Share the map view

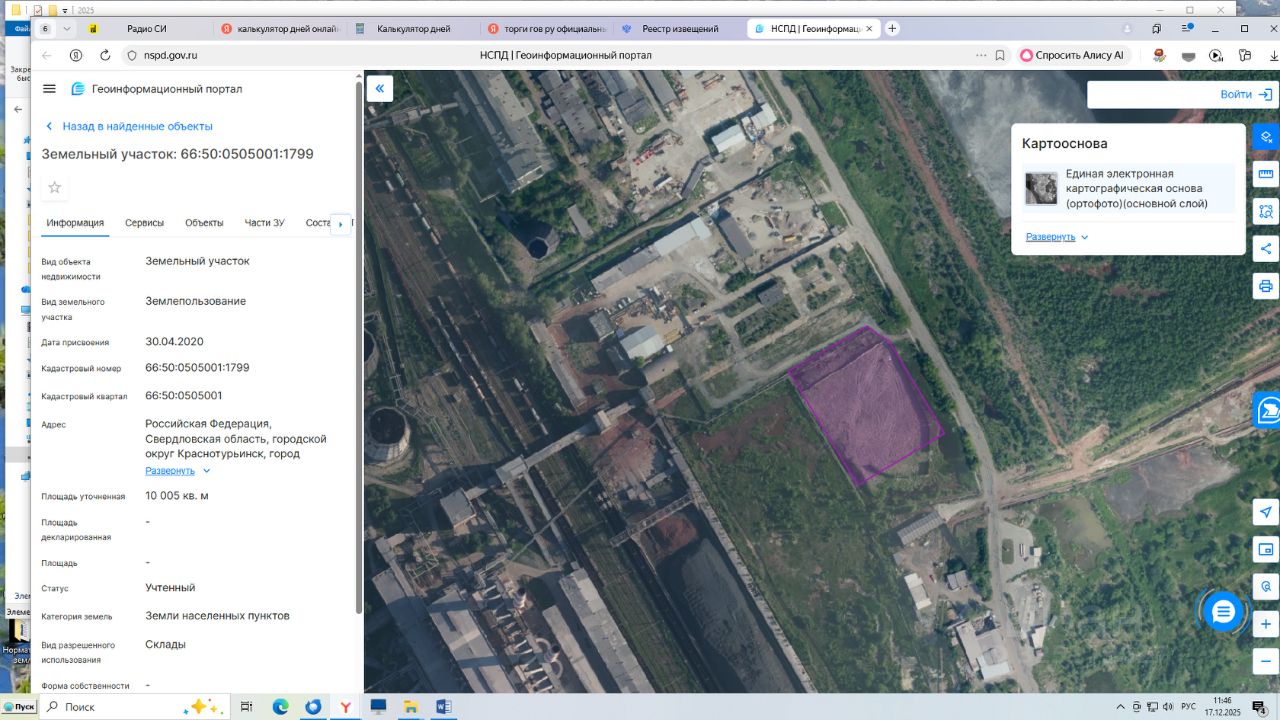coord(1266,249)
